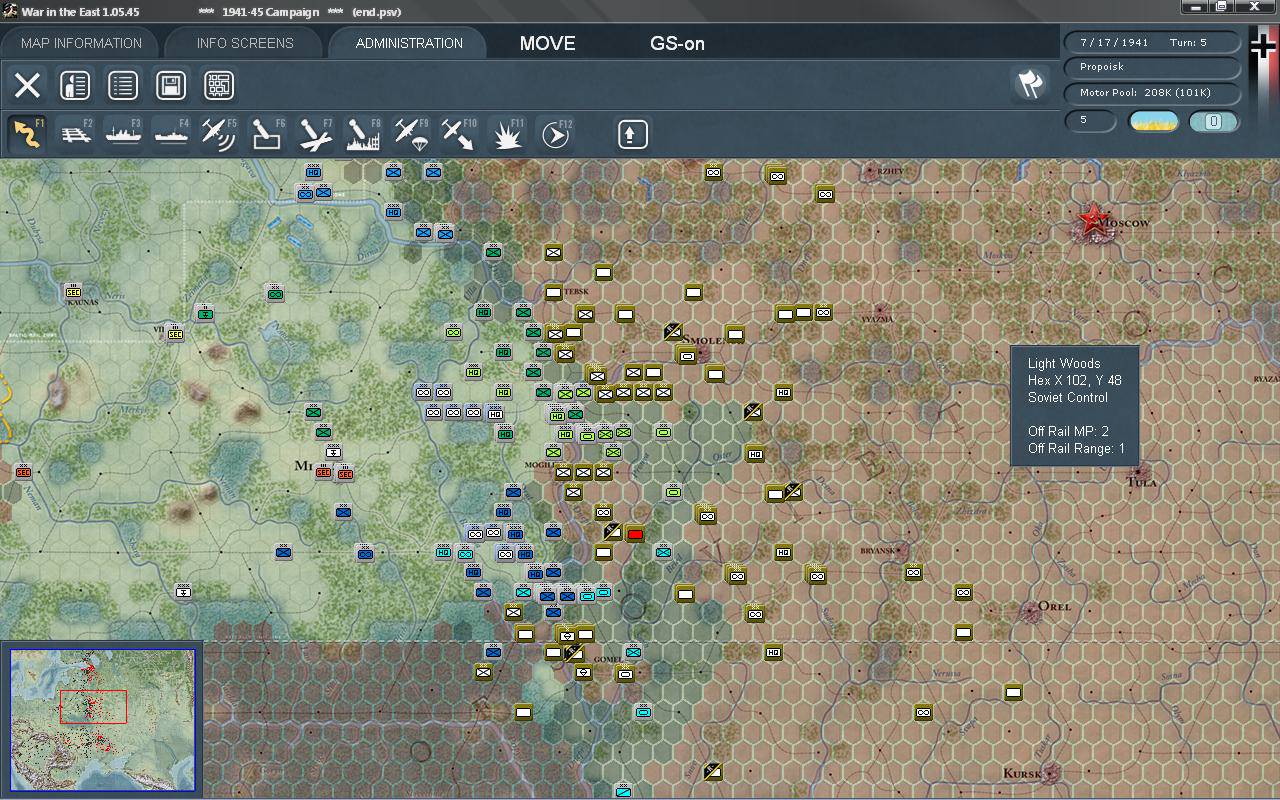This screenshot has height=800, width=1280.
Task: Click the twin white flags icon
Action: pos(1030,84)
